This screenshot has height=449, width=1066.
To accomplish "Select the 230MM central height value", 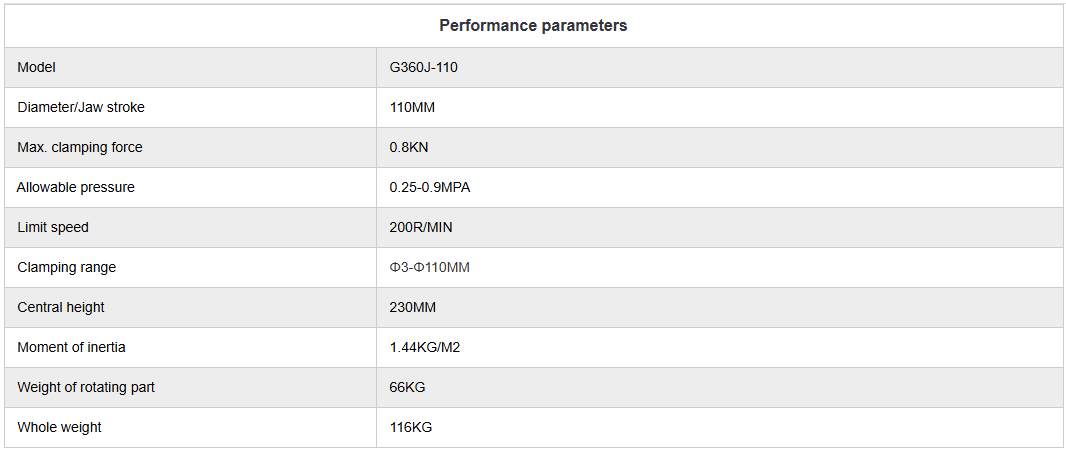I will pyautogui.click(x=412, y=307).
